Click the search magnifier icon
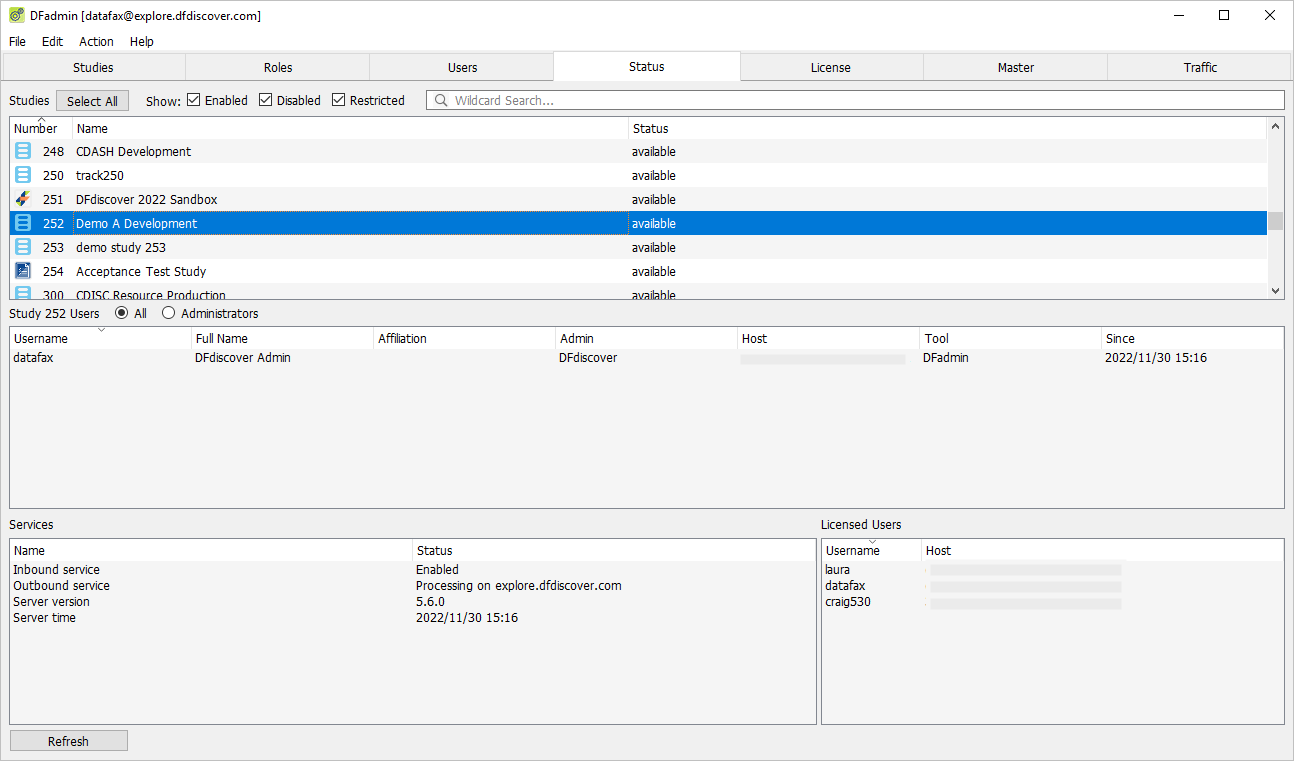The height and width of the screenshot is (761, 1294). click(x=441, y=100)
